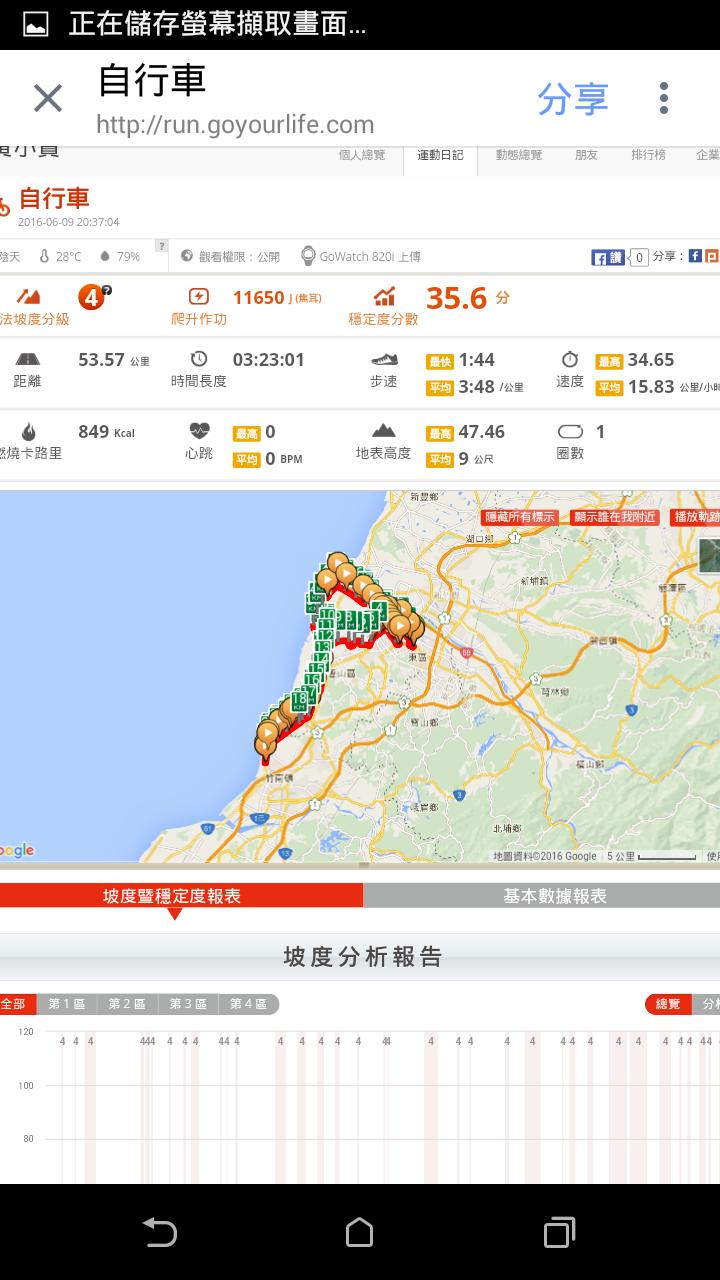This screenshot has height=1280, width=720.
Task: Select 第2區 zone filter
Action: (127, 1004)
